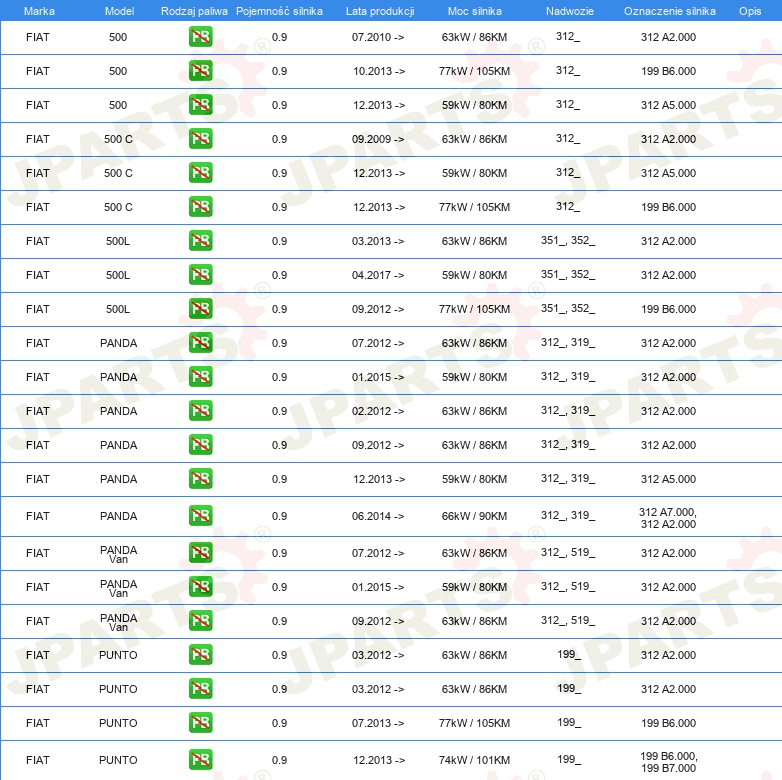Click fuel icon in PANDA 02.2012 row
Image resolution: width=782 pixels, height=780 pixels.
[x=200, y=410]
